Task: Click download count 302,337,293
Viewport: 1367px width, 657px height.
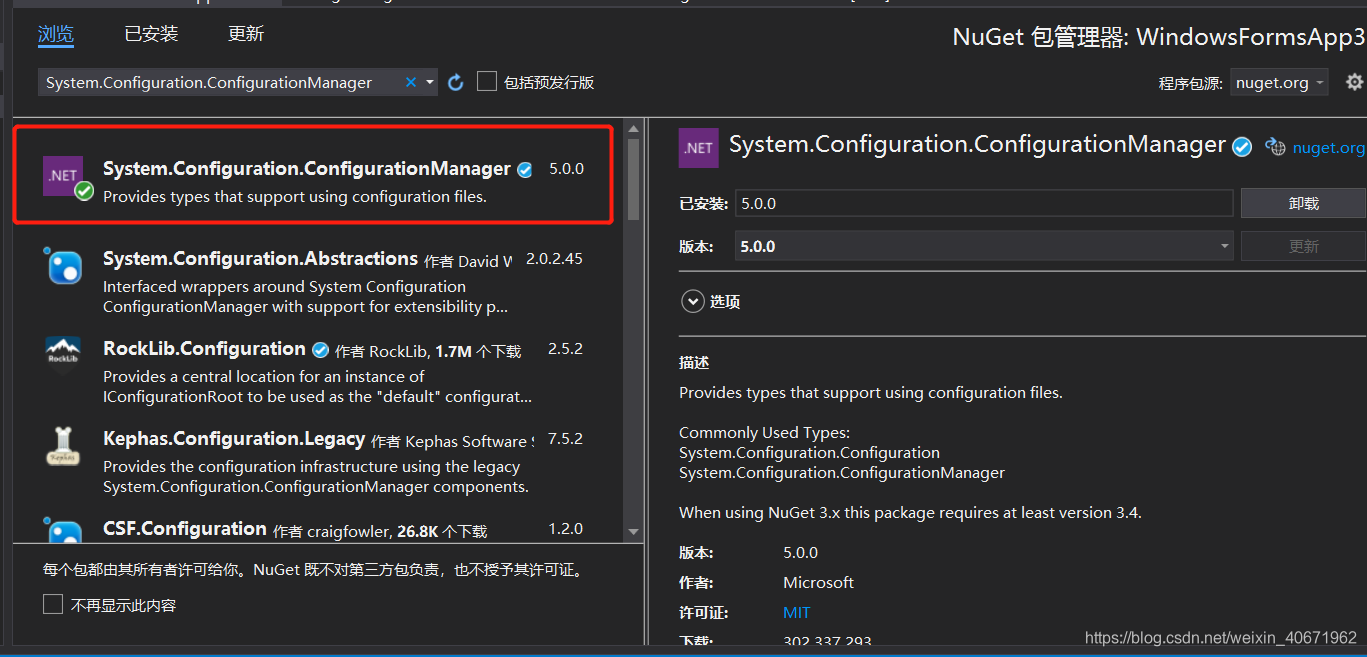Action: point(828,642)
